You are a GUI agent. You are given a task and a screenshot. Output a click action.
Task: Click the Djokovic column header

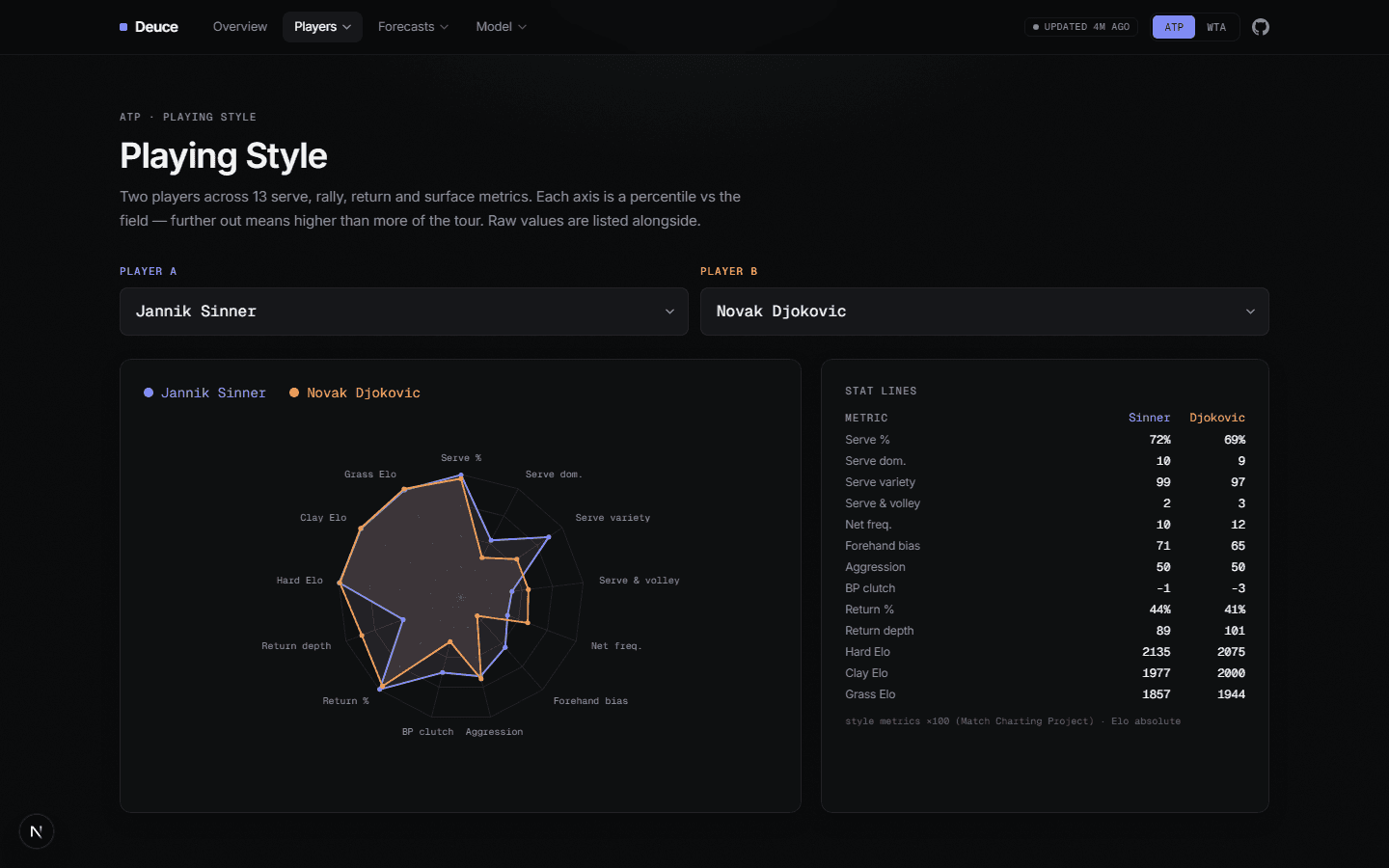(x=1217, y=418)
